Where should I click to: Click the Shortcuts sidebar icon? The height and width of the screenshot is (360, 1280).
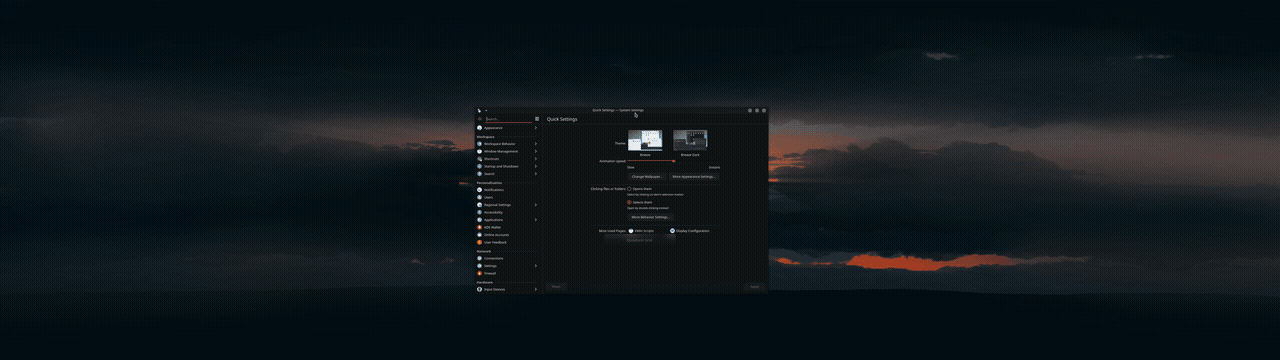coord(479,159)
